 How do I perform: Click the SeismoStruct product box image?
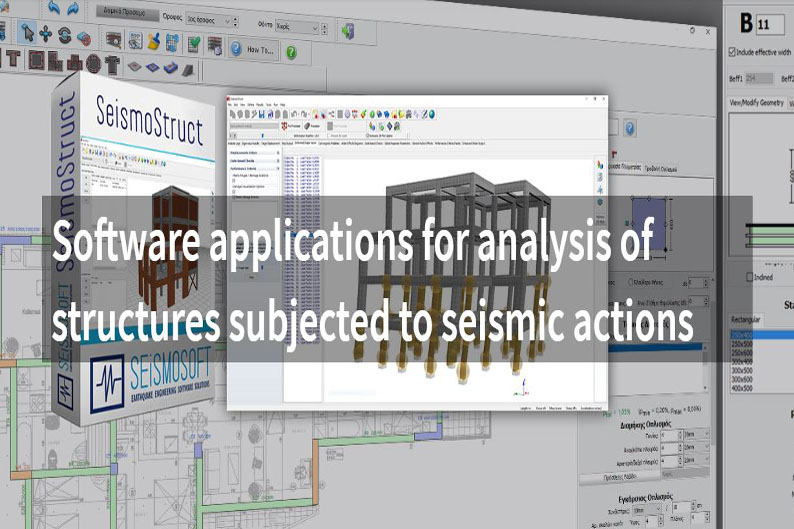(x=134, y=248)
